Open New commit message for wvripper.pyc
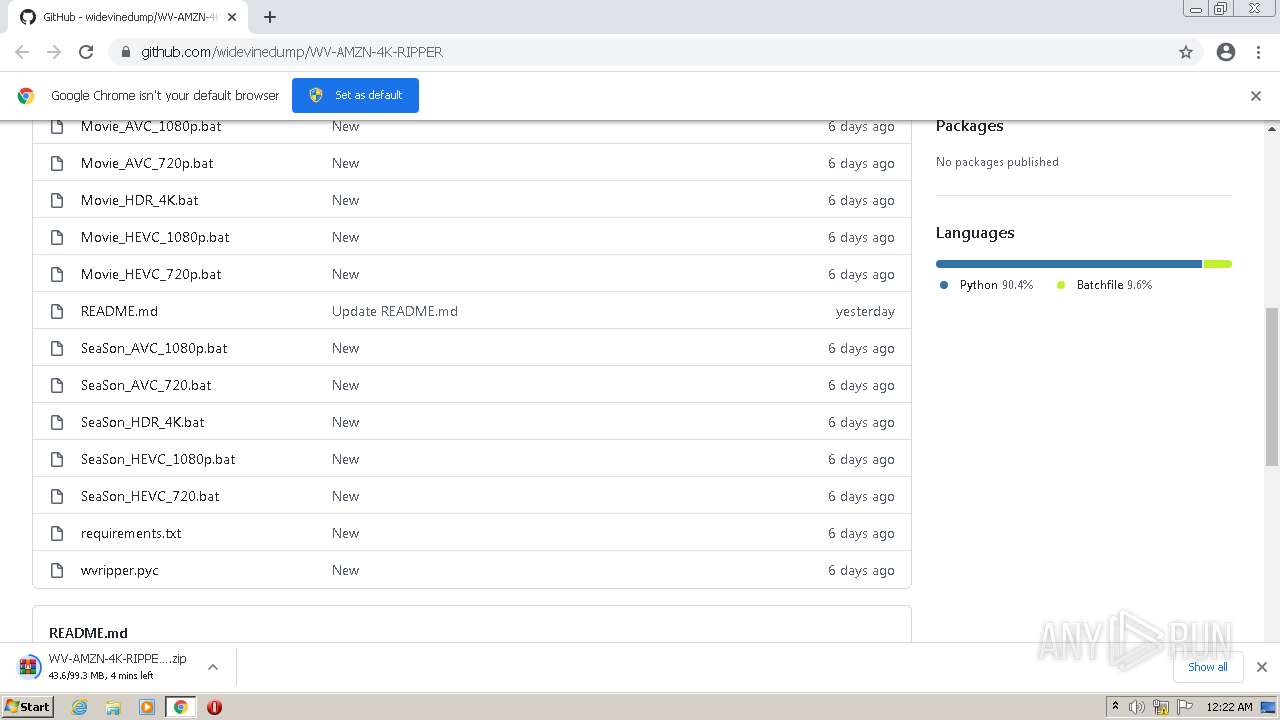The height and width of the screenshot is (720, 1280). [345, 570]
